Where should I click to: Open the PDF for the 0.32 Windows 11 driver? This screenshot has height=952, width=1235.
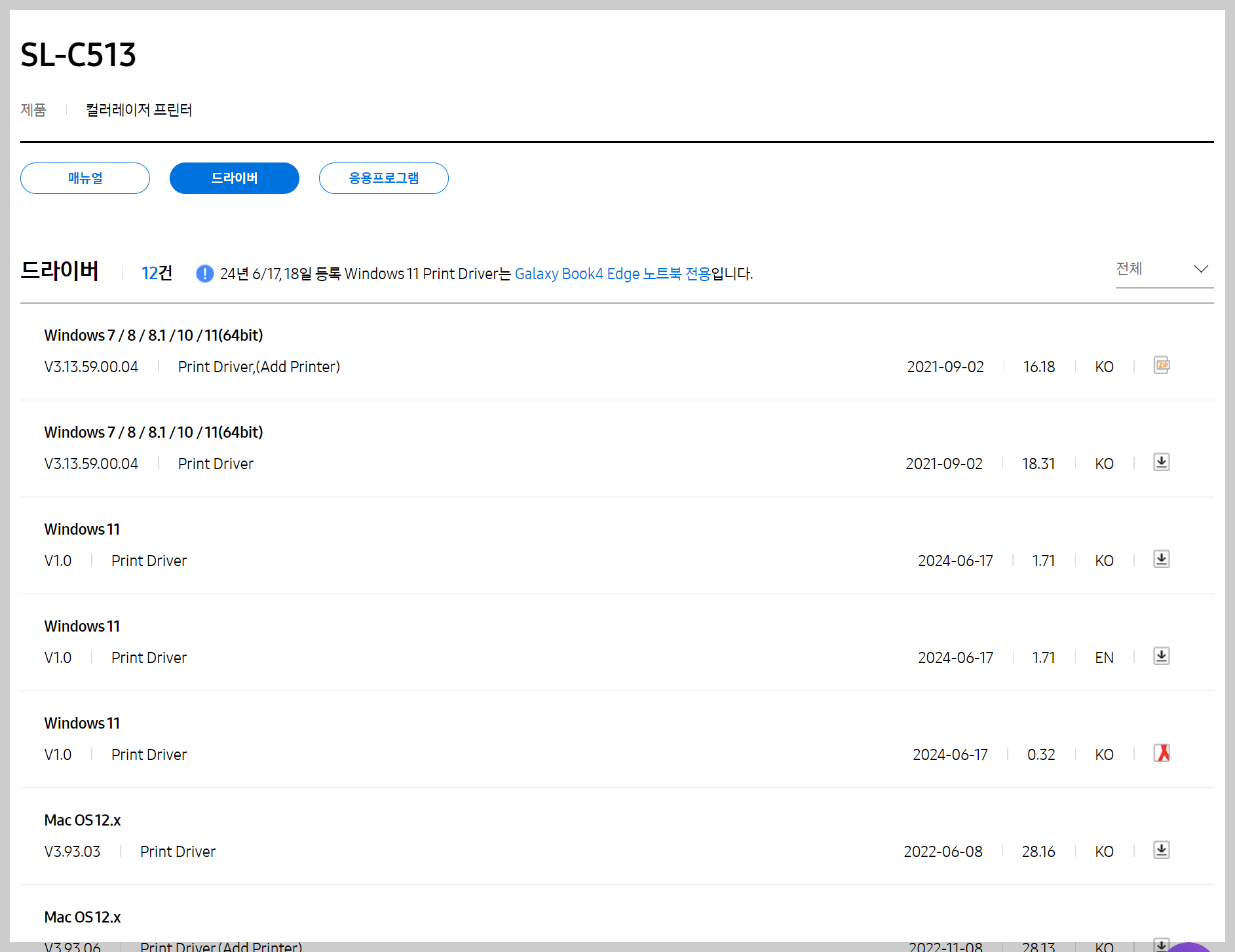pyautogui.click(x=1162, y=753)
